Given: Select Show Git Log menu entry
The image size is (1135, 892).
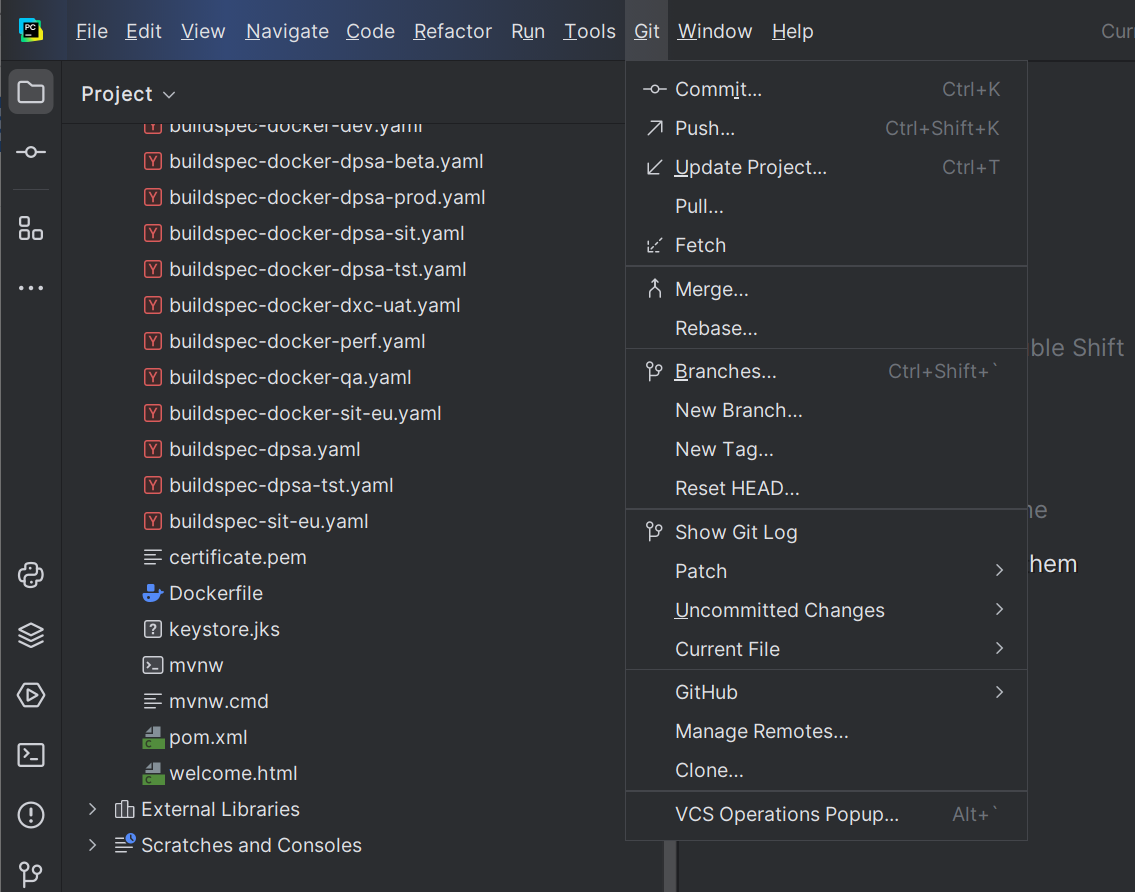Looking at the screenshot, I should 736,532.
